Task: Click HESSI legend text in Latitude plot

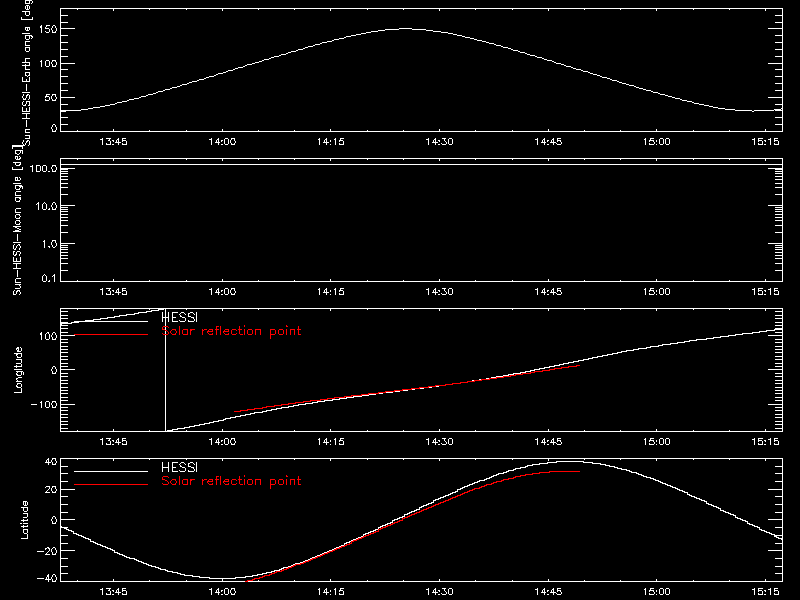Action: 179,467
